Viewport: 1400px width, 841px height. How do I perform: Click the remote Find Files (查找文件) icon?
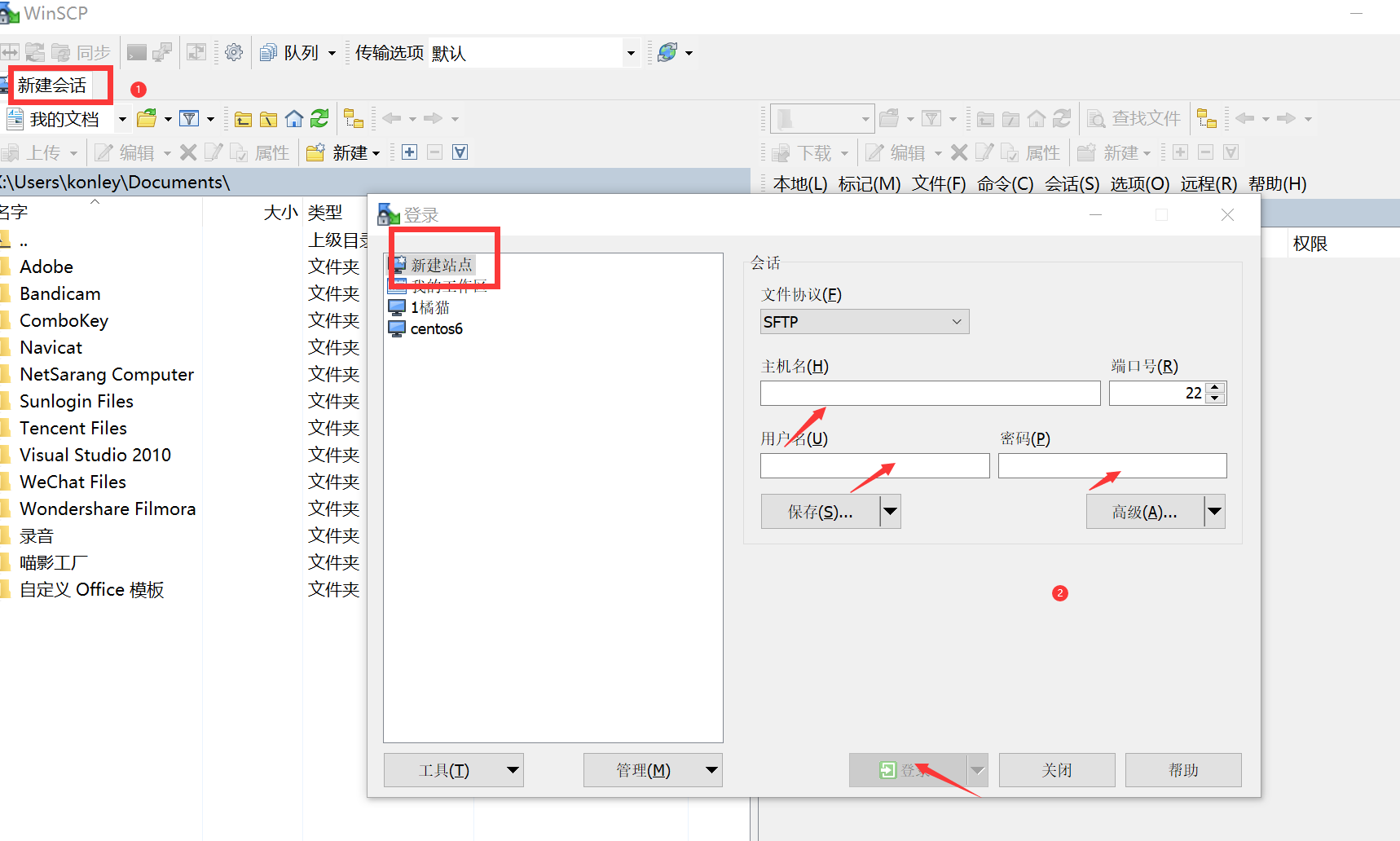(1096, 119)
